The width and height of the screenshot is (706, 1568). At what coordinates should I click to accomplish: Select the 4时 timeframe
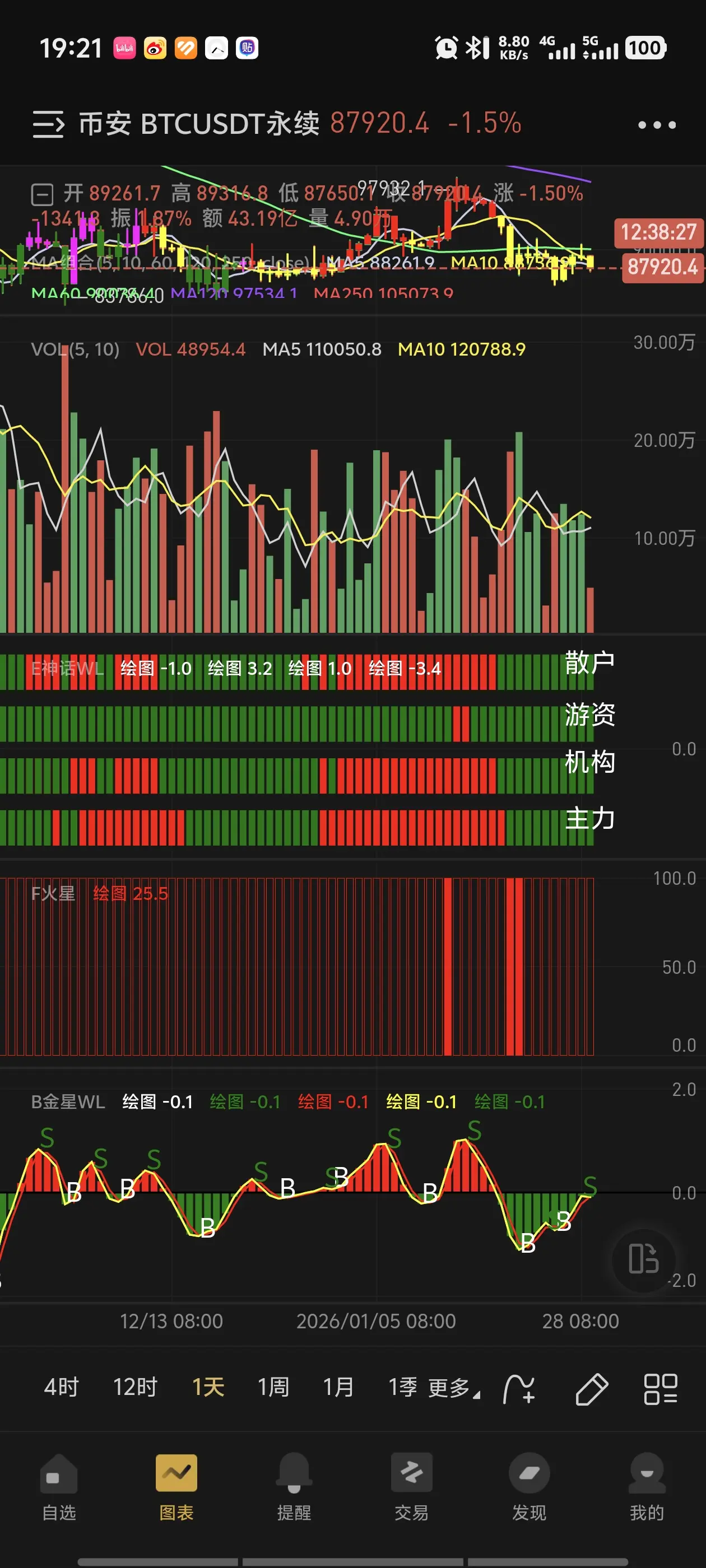click(62, 1387)
